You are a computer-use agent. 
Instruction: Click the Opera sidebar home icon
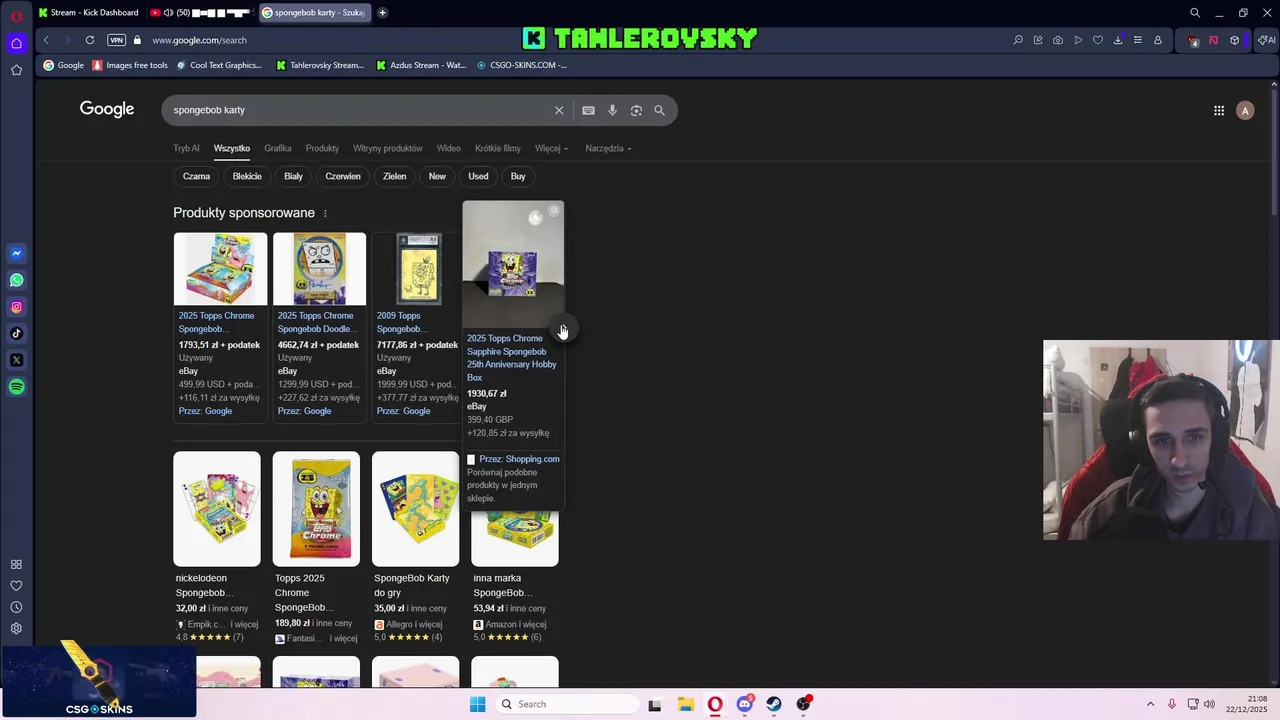[x=16, y=43]
